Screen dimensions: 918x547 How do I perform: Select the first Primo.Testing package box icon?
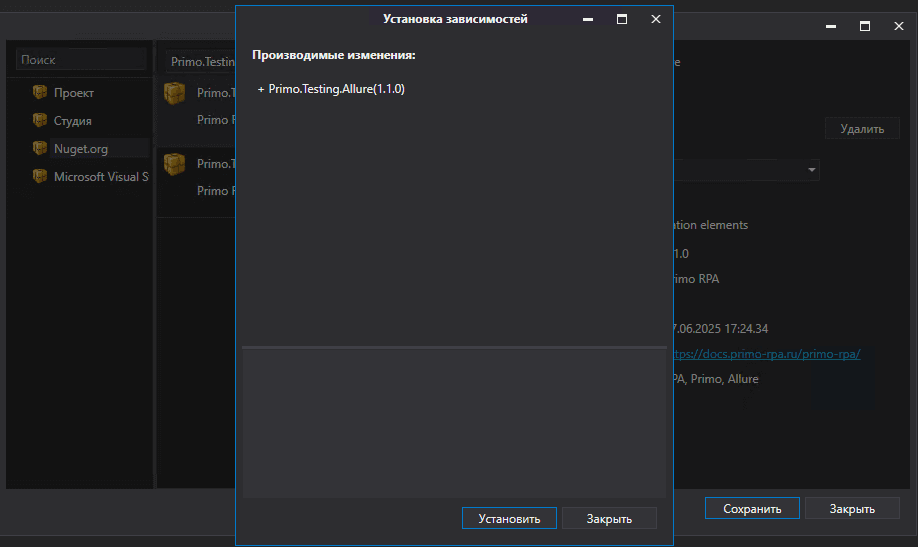175,93
